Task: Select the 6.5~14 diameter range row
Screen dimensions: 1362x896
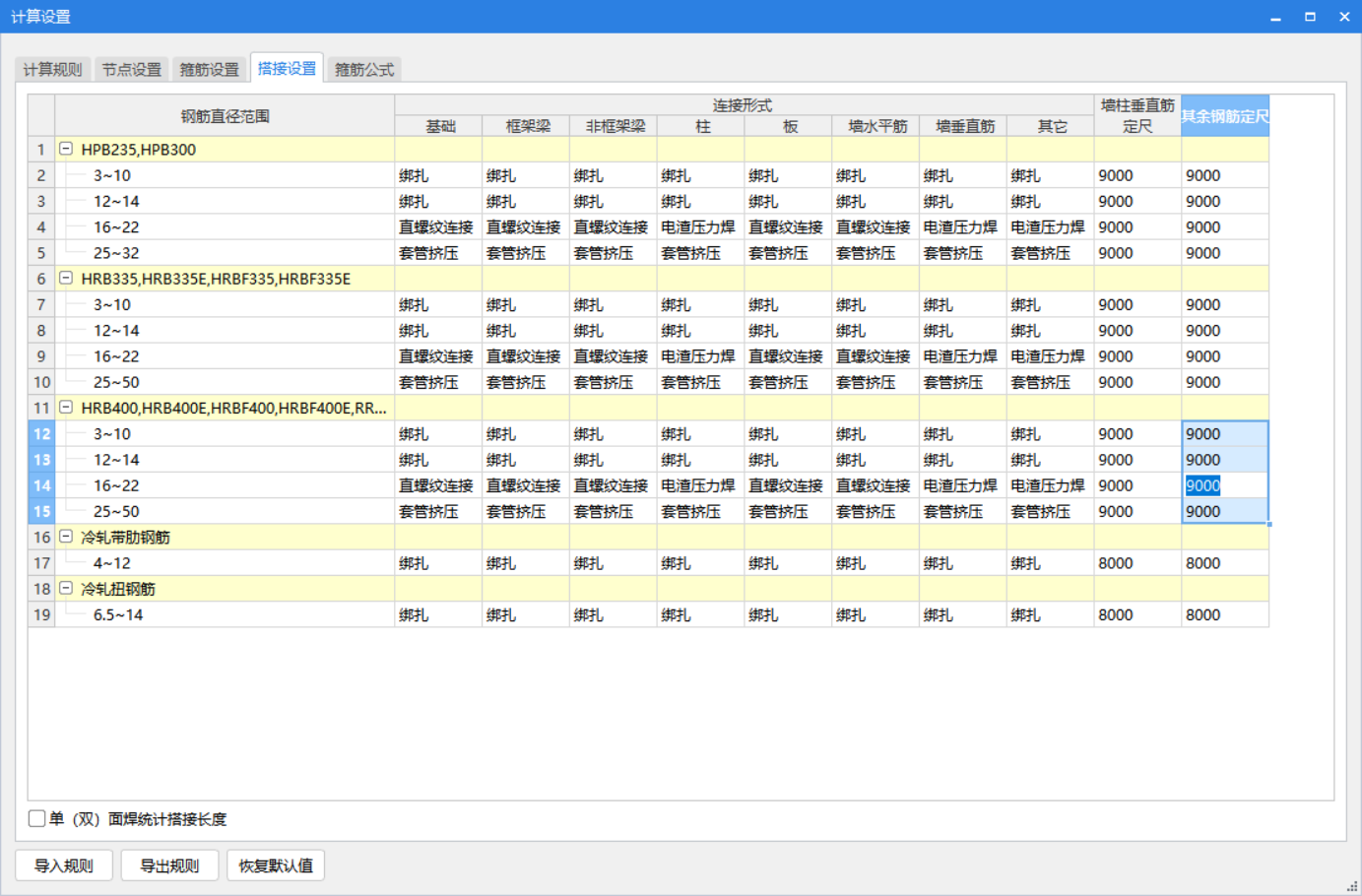Action: pos(225,614)
